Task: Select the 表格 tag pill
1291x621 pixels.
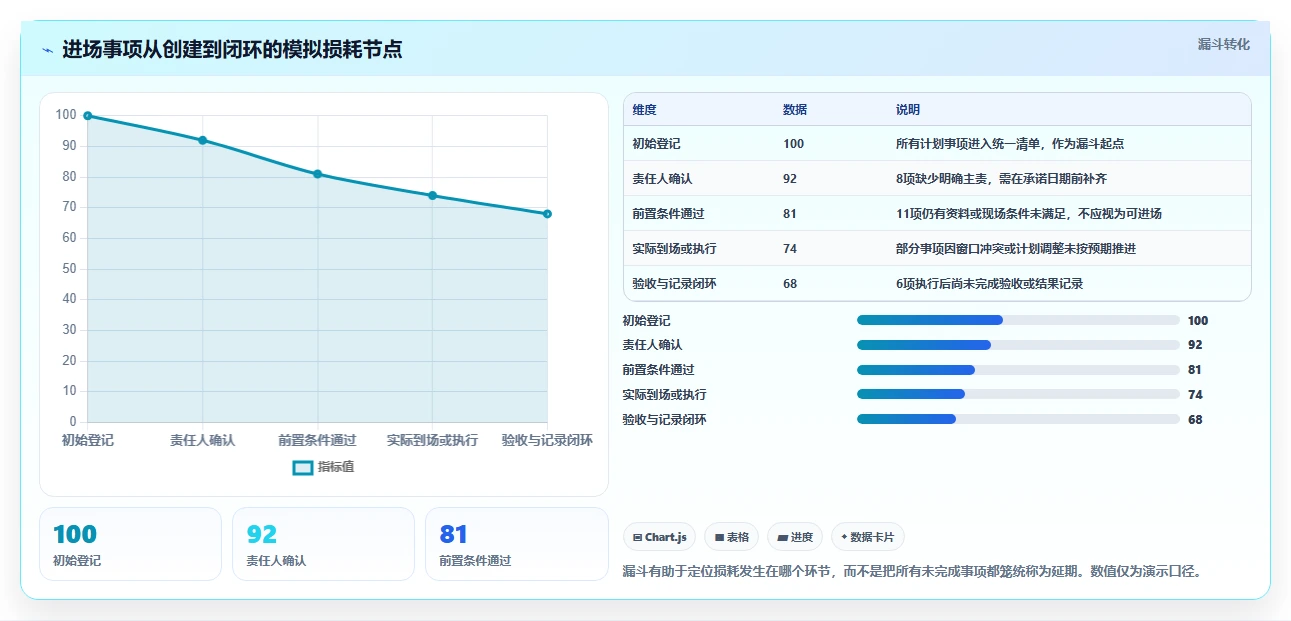Action: (732, 537)
